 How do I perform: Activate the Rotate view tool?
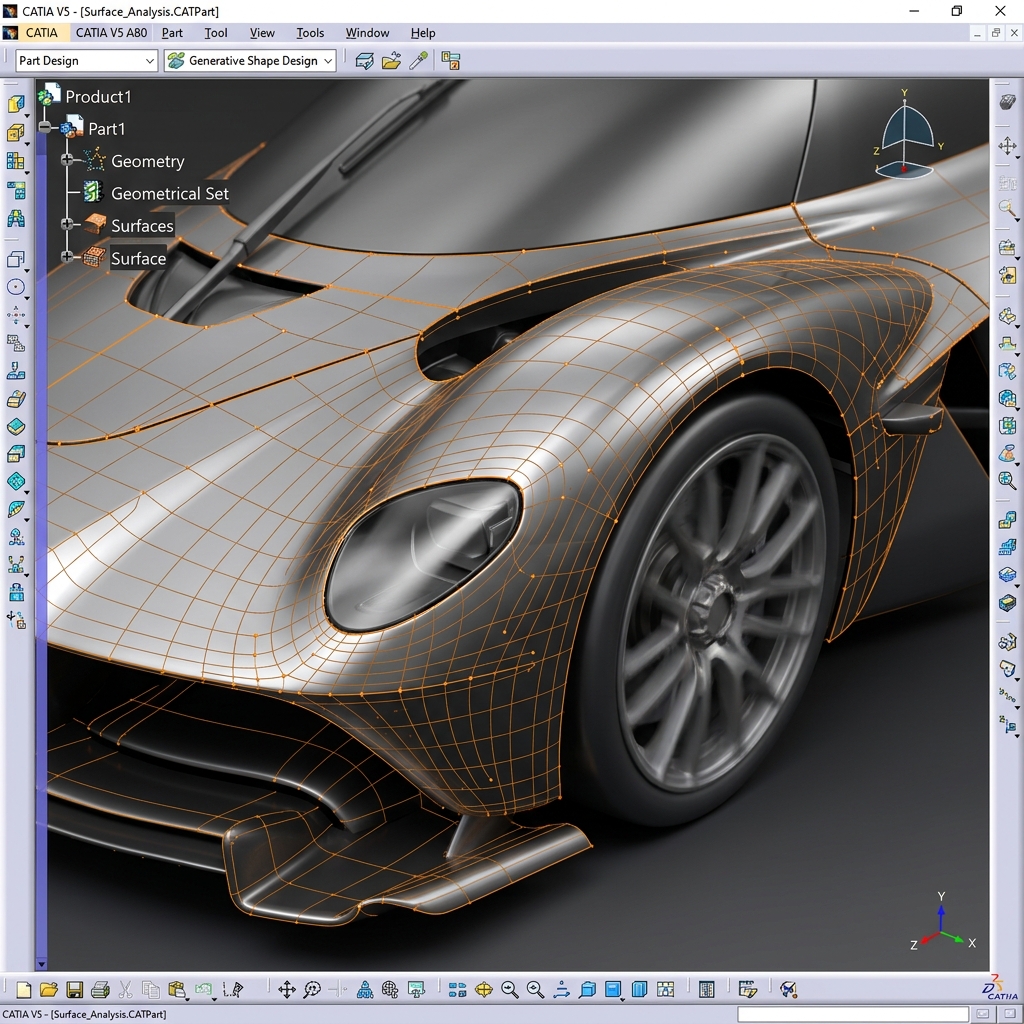pyautogui.click(x=312, y=989)
